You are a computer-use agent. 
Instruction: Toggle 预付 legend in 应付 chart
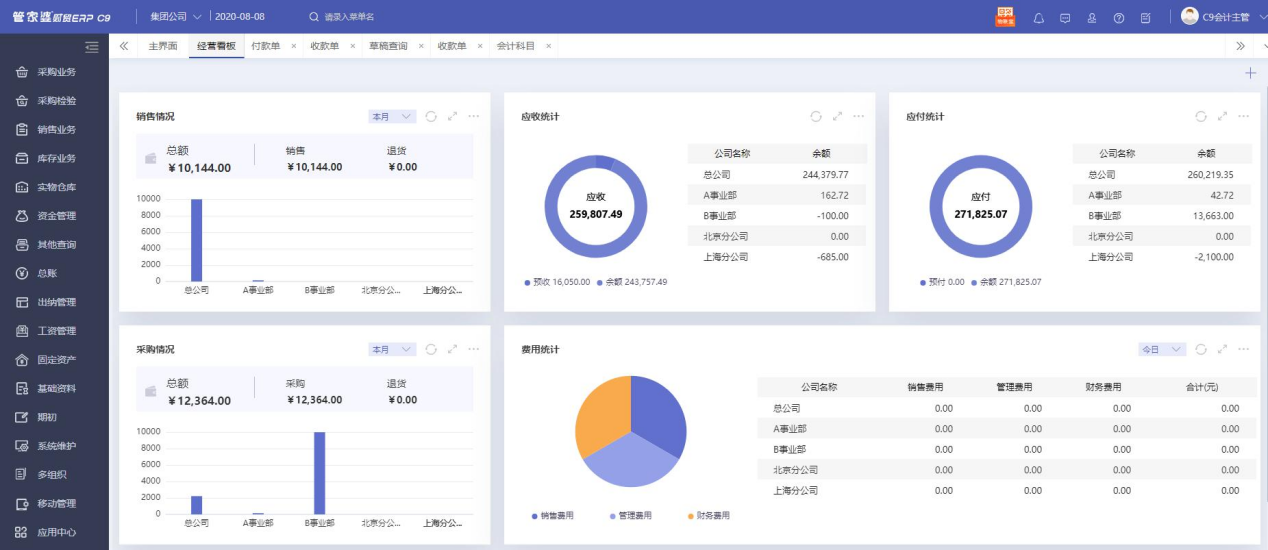(942, 282)
